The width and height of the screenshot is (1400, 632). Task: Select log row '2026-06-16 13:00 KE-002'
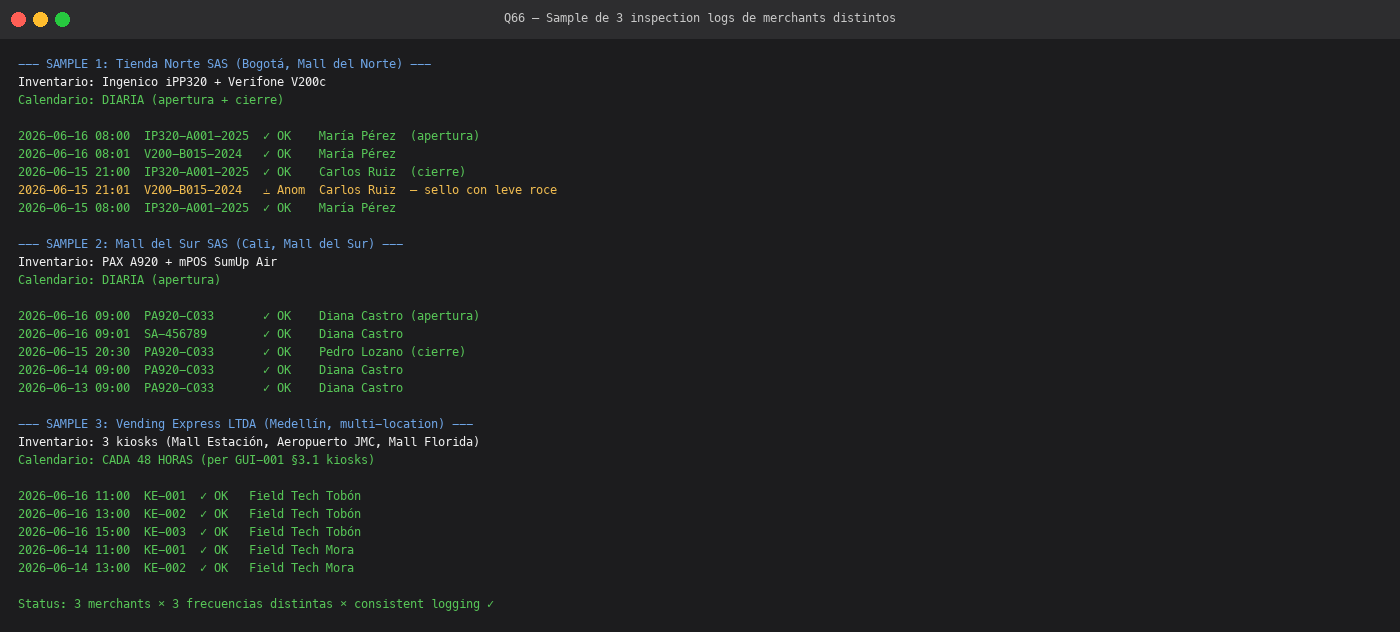click(190, 514)
